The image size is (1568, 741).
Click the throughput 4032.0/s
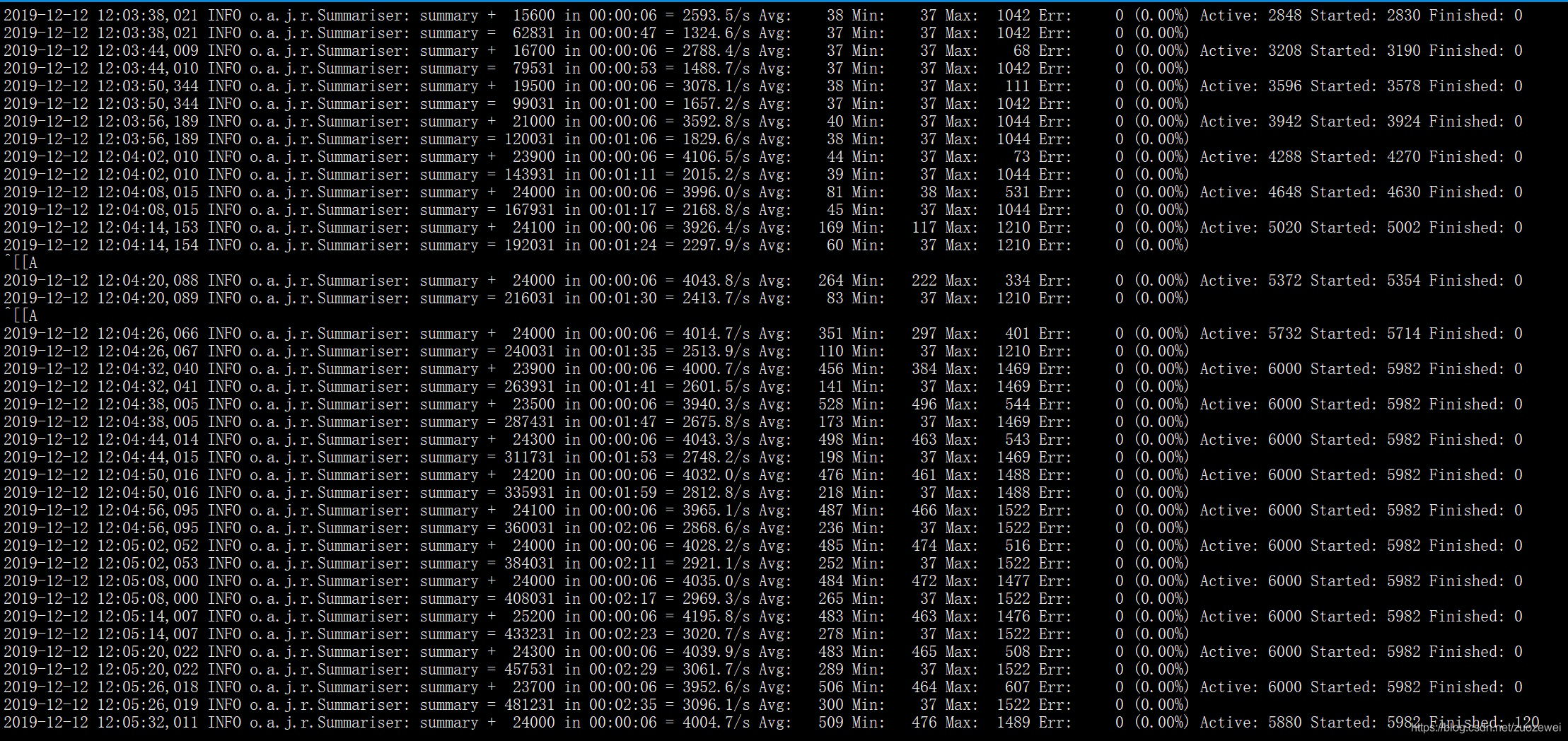716,475
